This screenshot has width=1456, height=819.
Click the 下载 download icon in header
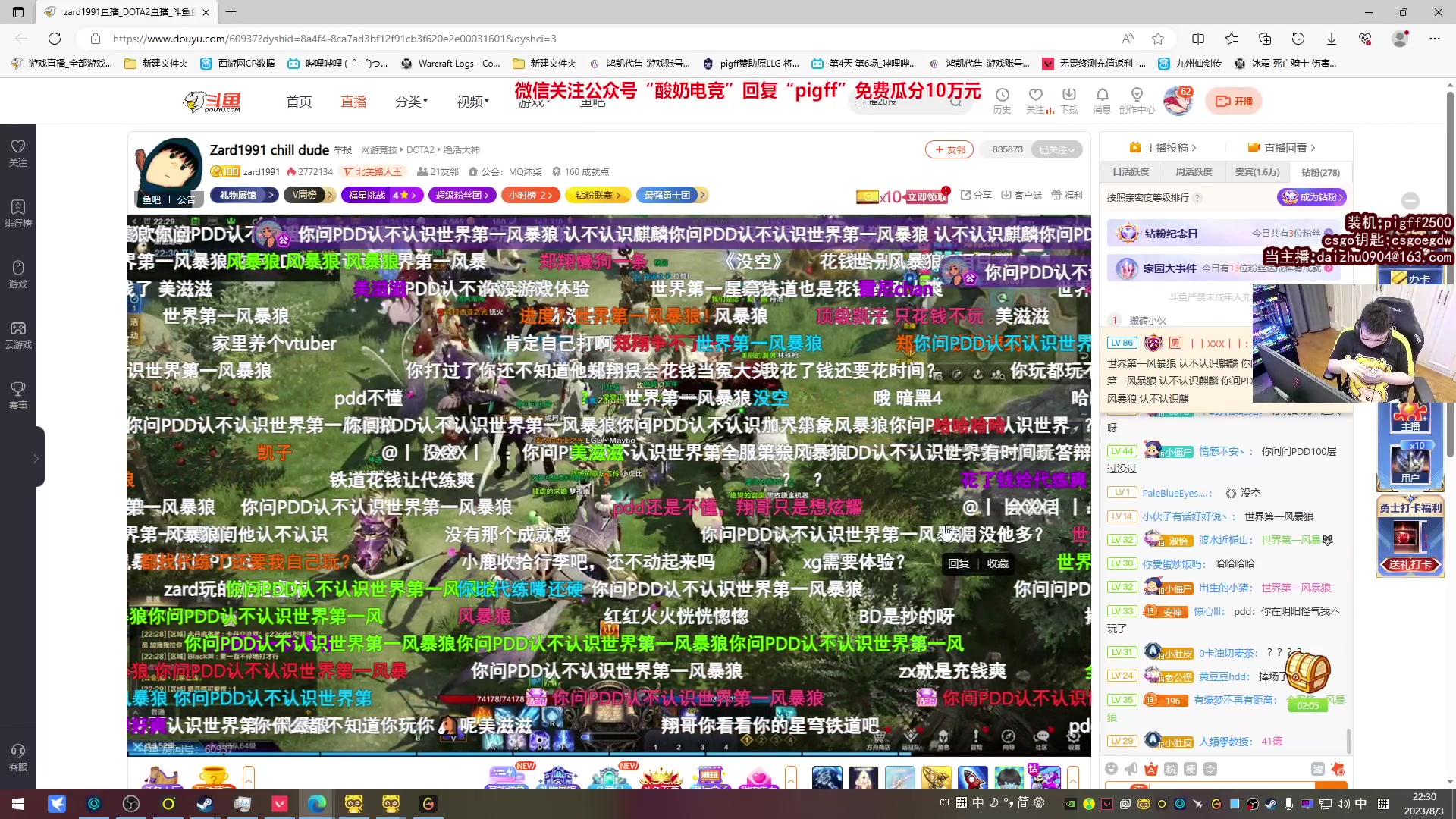click(x=1068, y=96)
